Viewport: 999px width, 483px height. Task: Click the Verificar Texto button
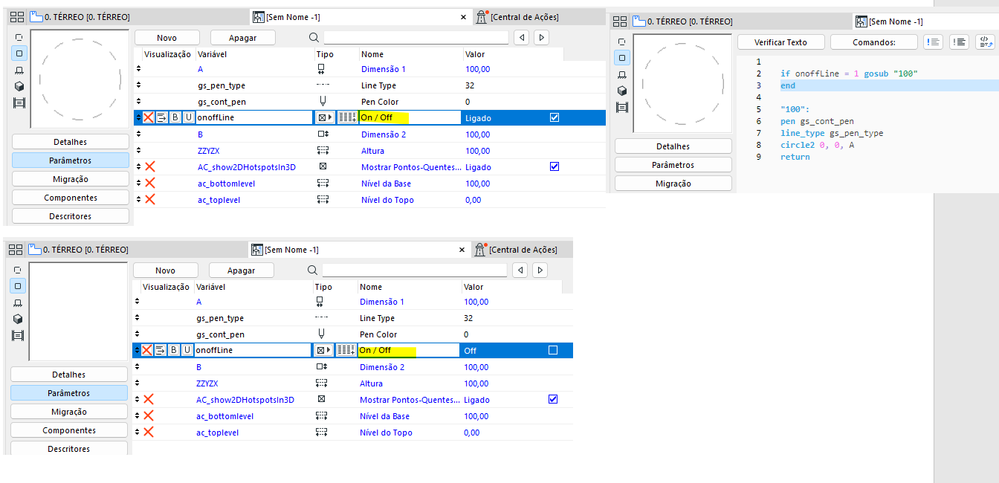pos(780,42)
